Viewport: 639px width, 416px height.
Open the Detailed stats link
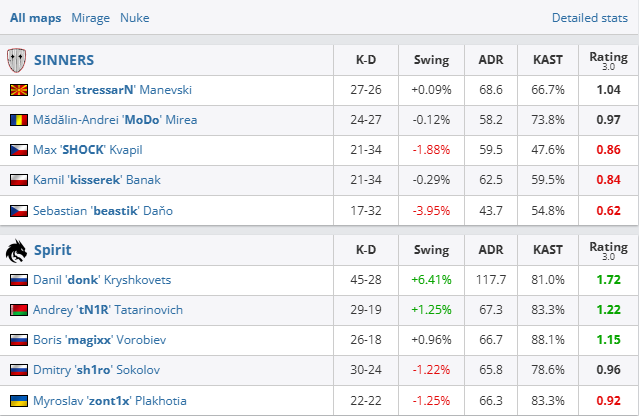pos(590,18)
